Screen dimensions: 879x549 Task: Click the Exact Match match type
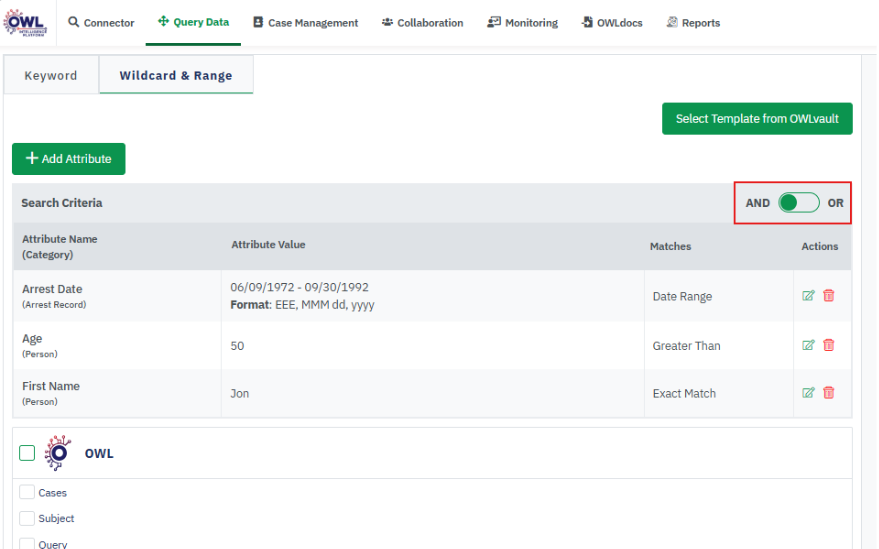(x=684, y=393)
